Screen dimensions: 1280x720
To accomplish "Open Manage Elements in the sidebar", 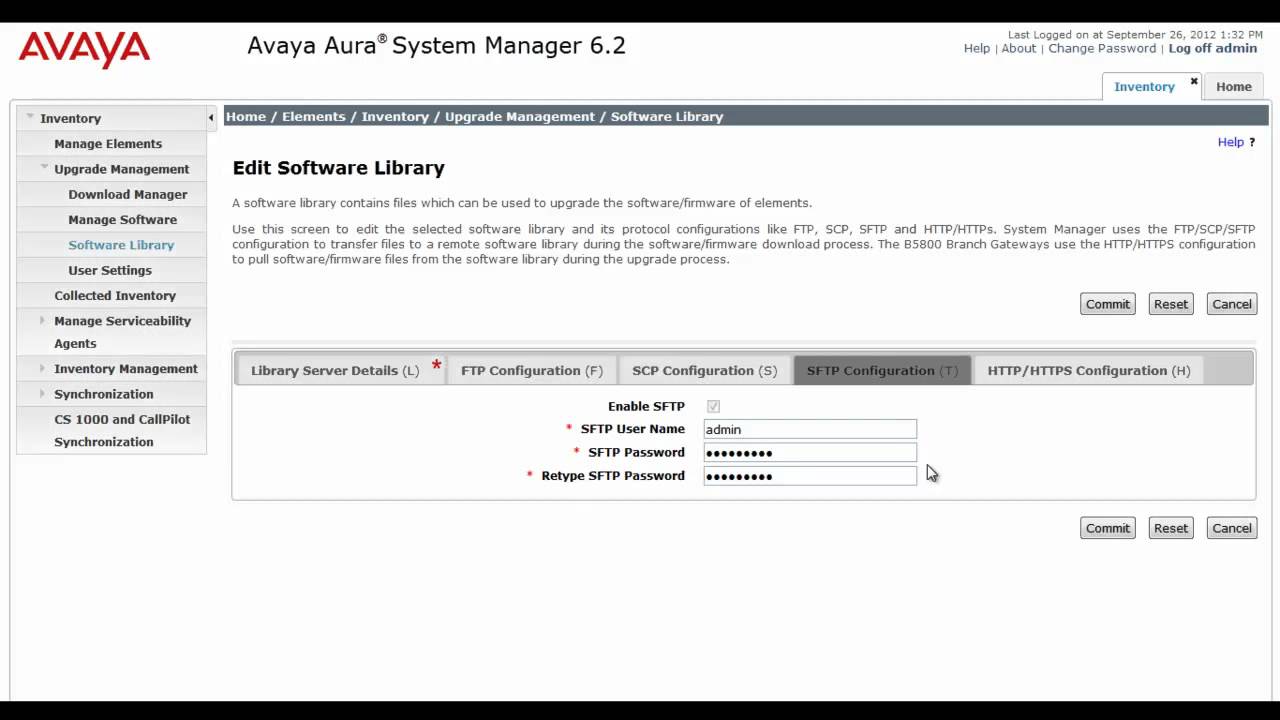I will 108,143.
